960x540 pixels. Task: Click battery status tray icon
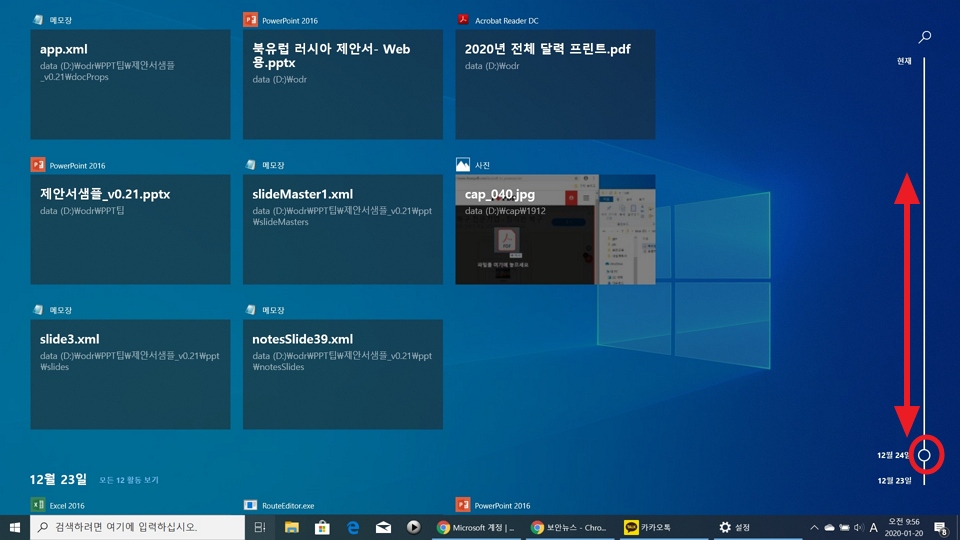click(844, 527)
